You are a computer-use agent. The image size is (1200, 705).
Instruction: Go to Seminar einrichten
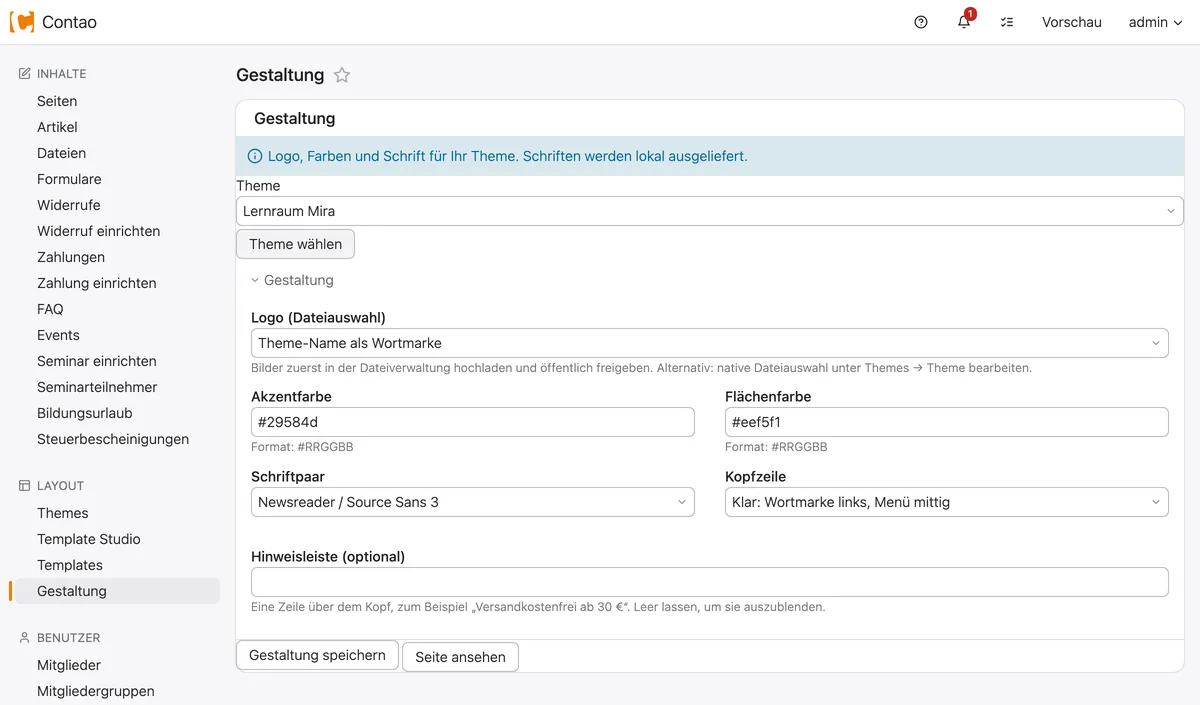[97, 361]
